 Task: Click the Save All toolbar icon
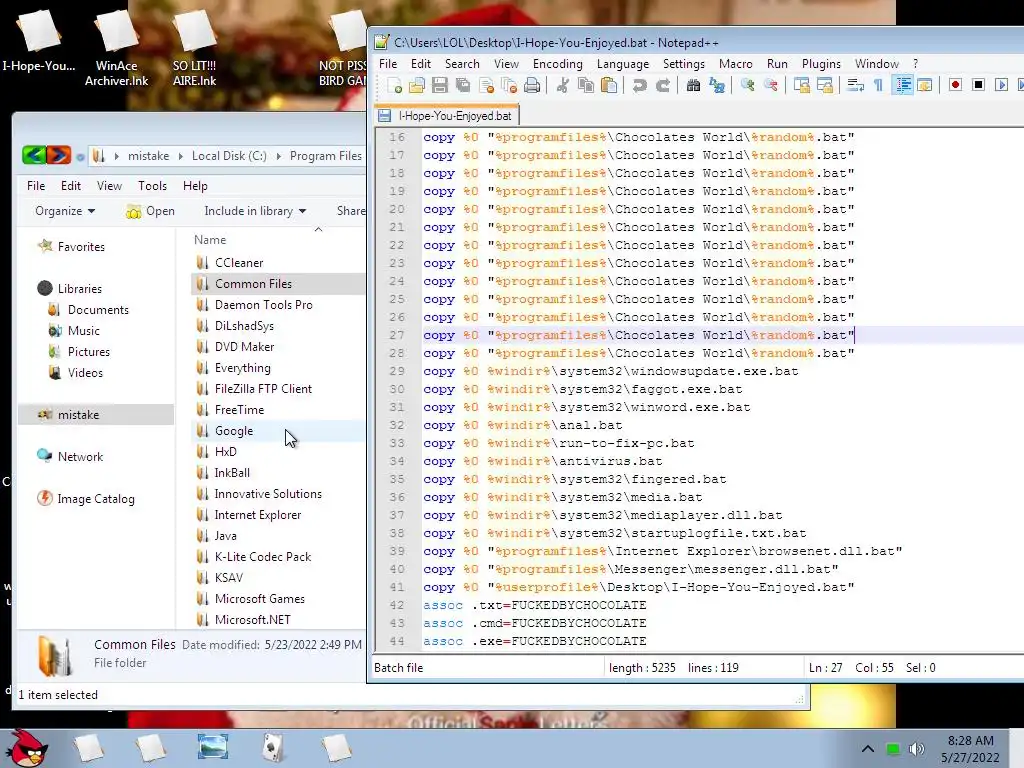pyautogui.click(x=463, y=86)
